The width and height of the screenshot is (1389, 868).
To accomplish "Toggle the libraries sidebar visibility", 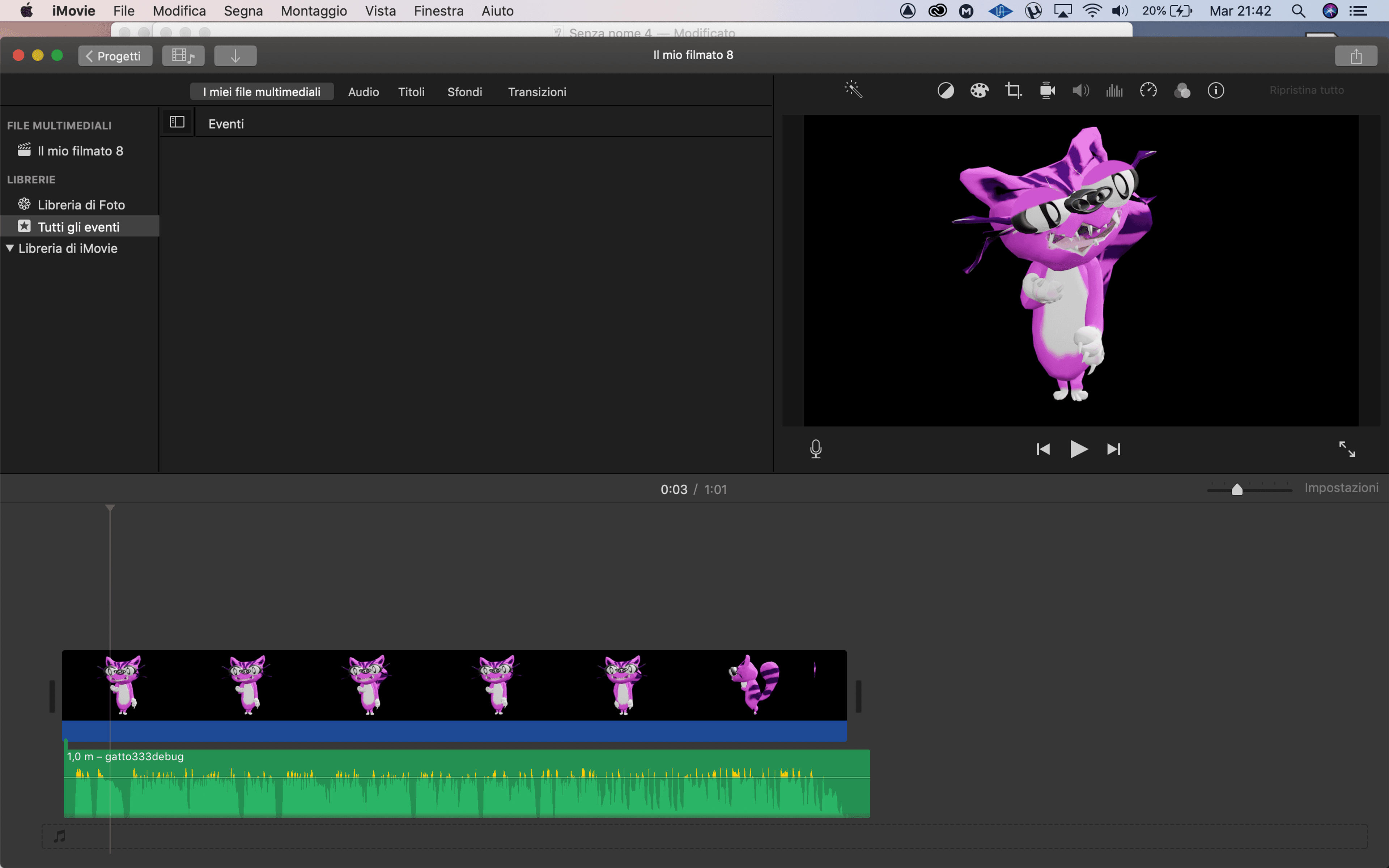I will [x=177, y=122].
